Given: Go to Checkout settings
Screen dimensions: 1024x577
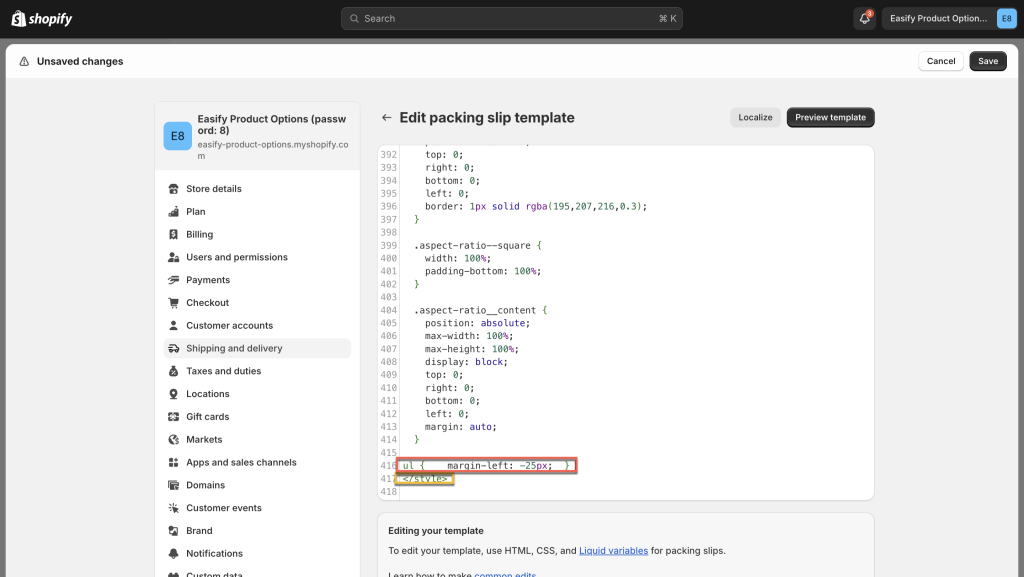Looking at the screenshot, I should (257, 303).
